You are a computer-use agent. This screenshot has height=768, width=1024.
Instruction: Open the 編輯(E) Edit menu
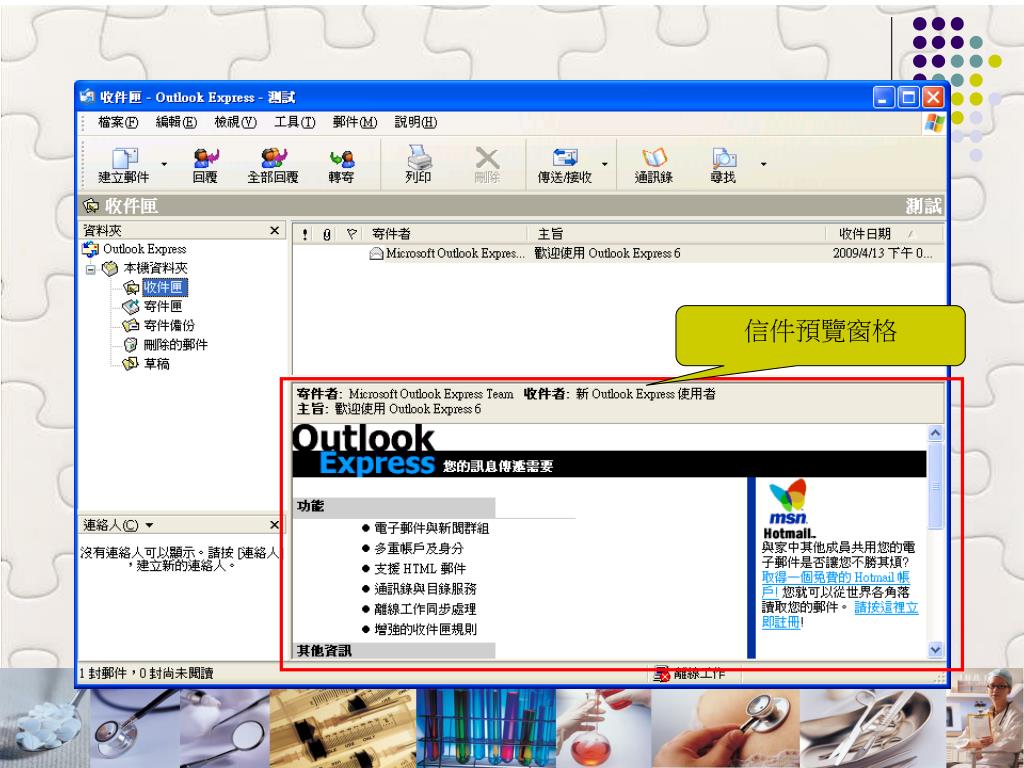tap(176, 122)
